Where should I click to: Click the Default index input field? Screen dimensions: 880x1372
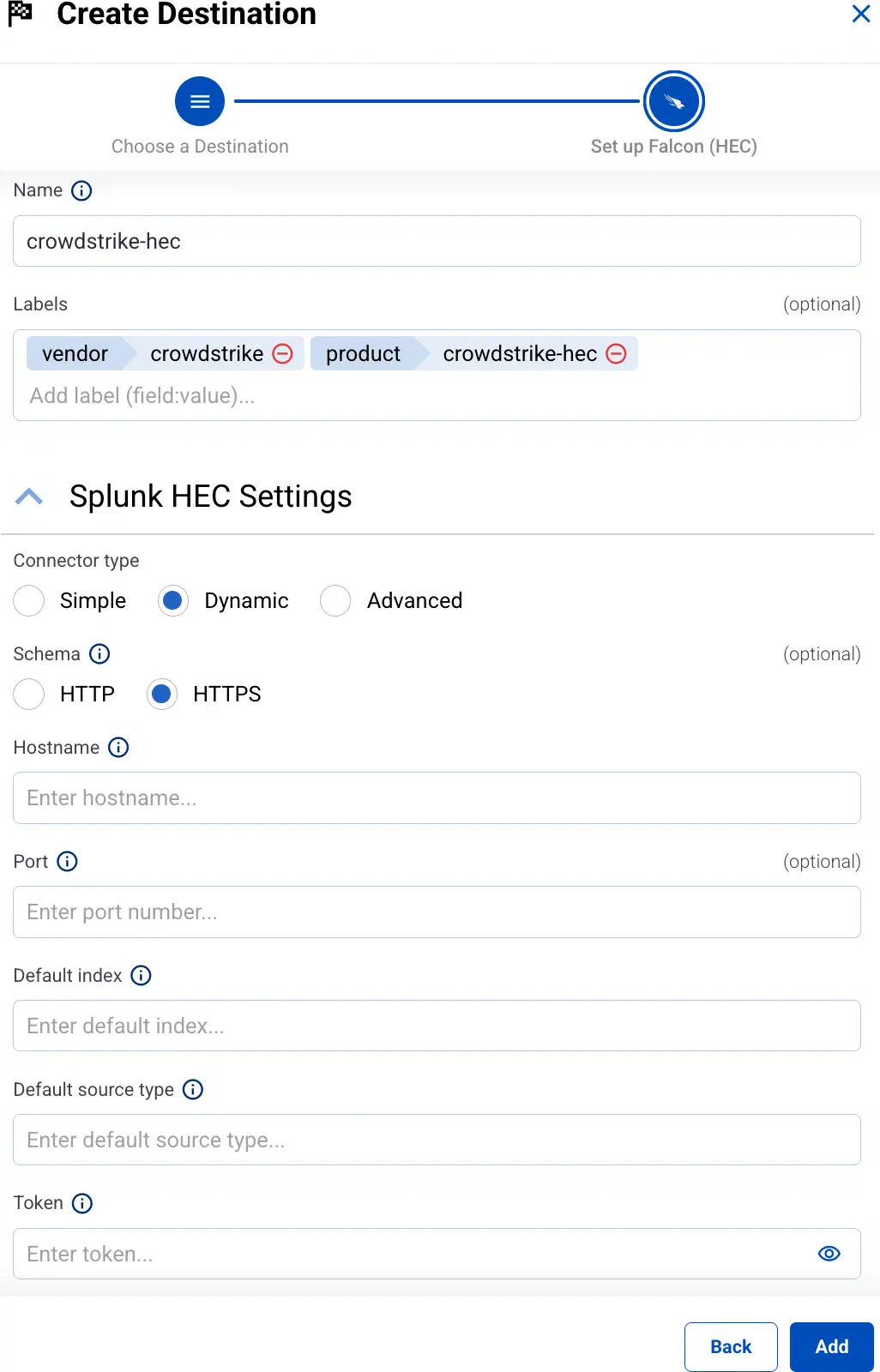(x=437, y=1026)
